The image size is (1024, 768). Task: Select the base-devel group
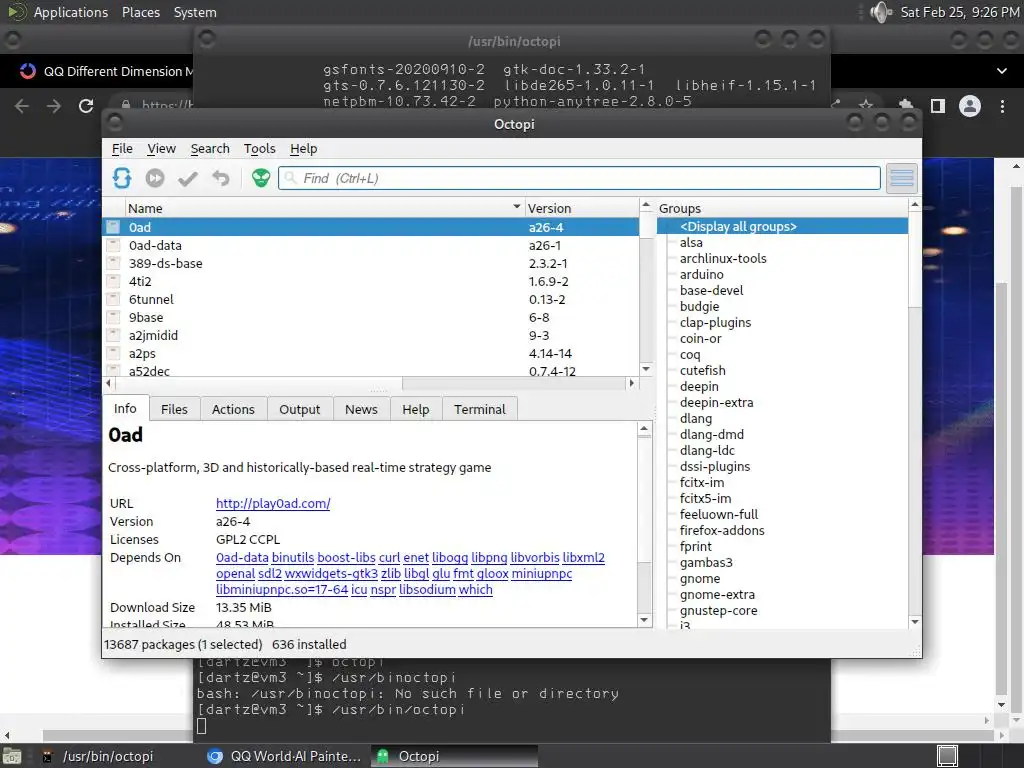[x=711, y=291]
